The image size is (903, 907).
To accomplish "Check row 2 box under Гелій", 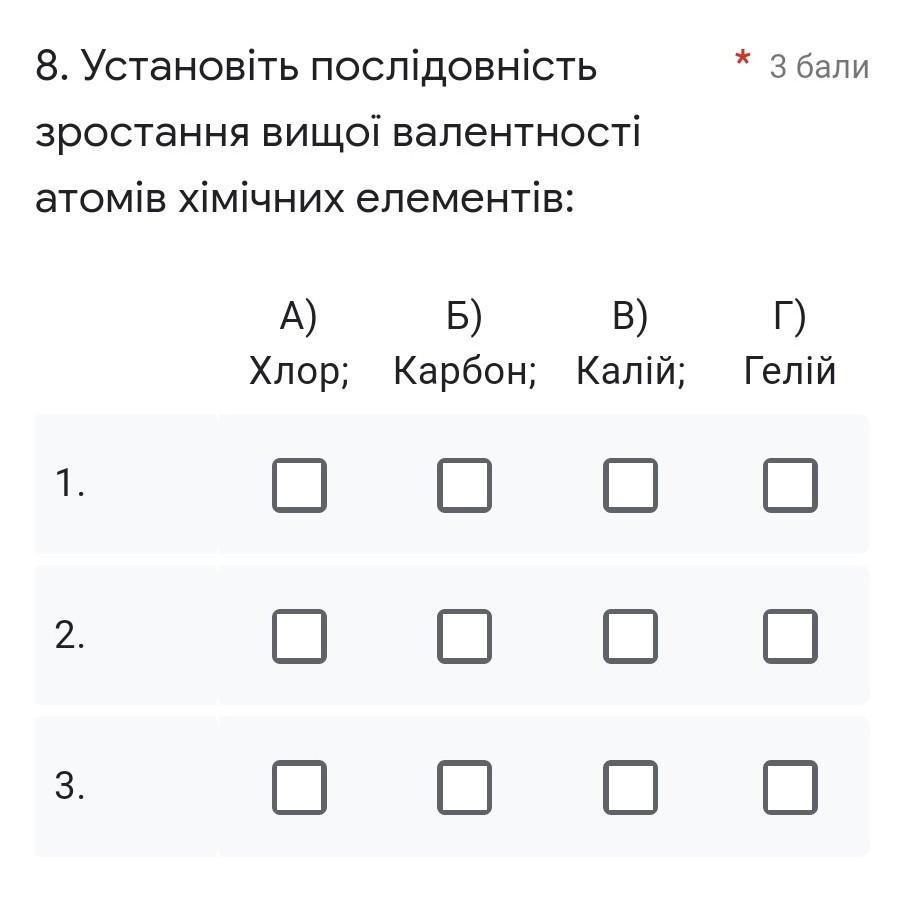I will (790, 636).
